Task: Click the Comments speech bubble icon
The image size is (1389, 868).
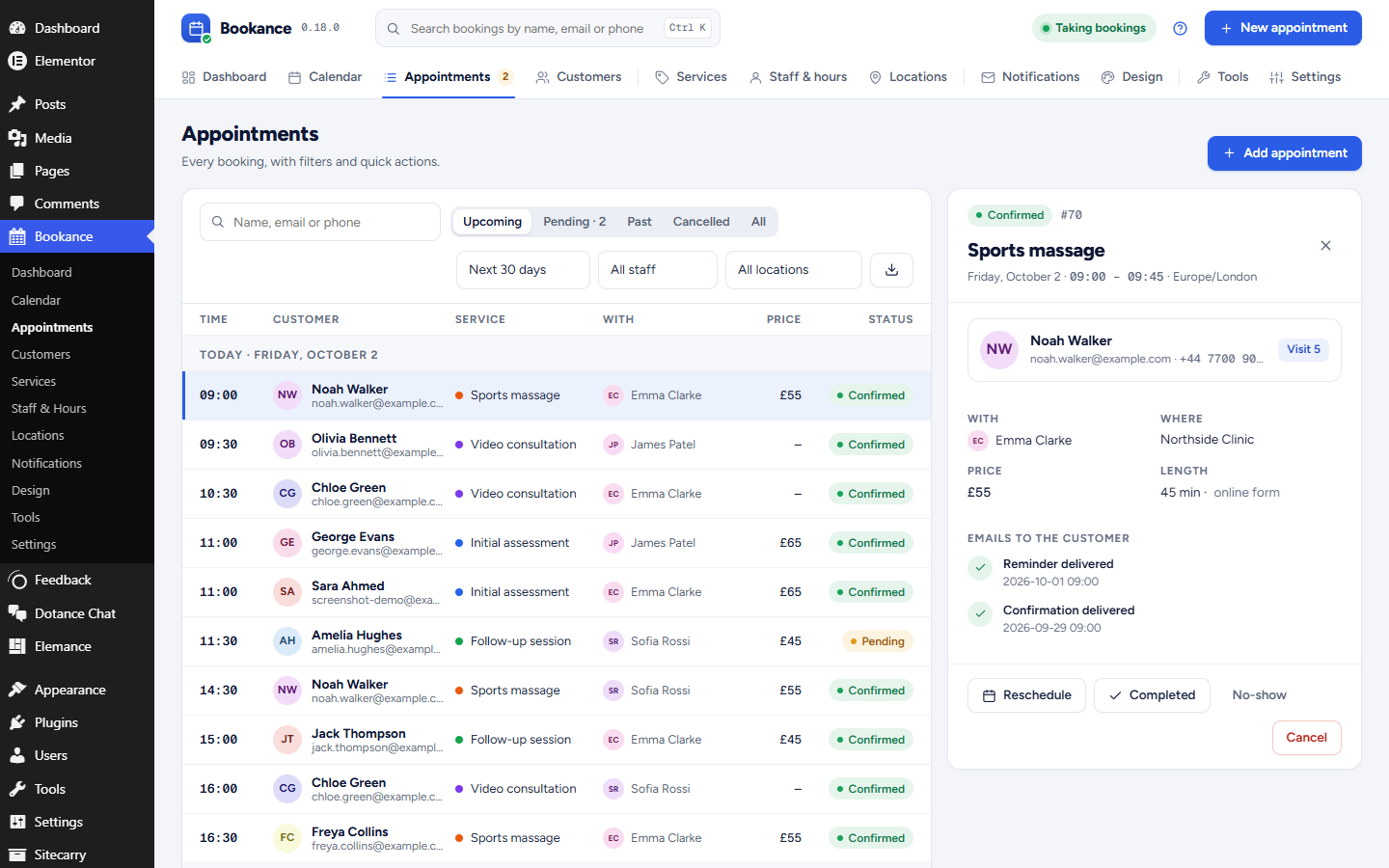Action: [x=17, y=203]
